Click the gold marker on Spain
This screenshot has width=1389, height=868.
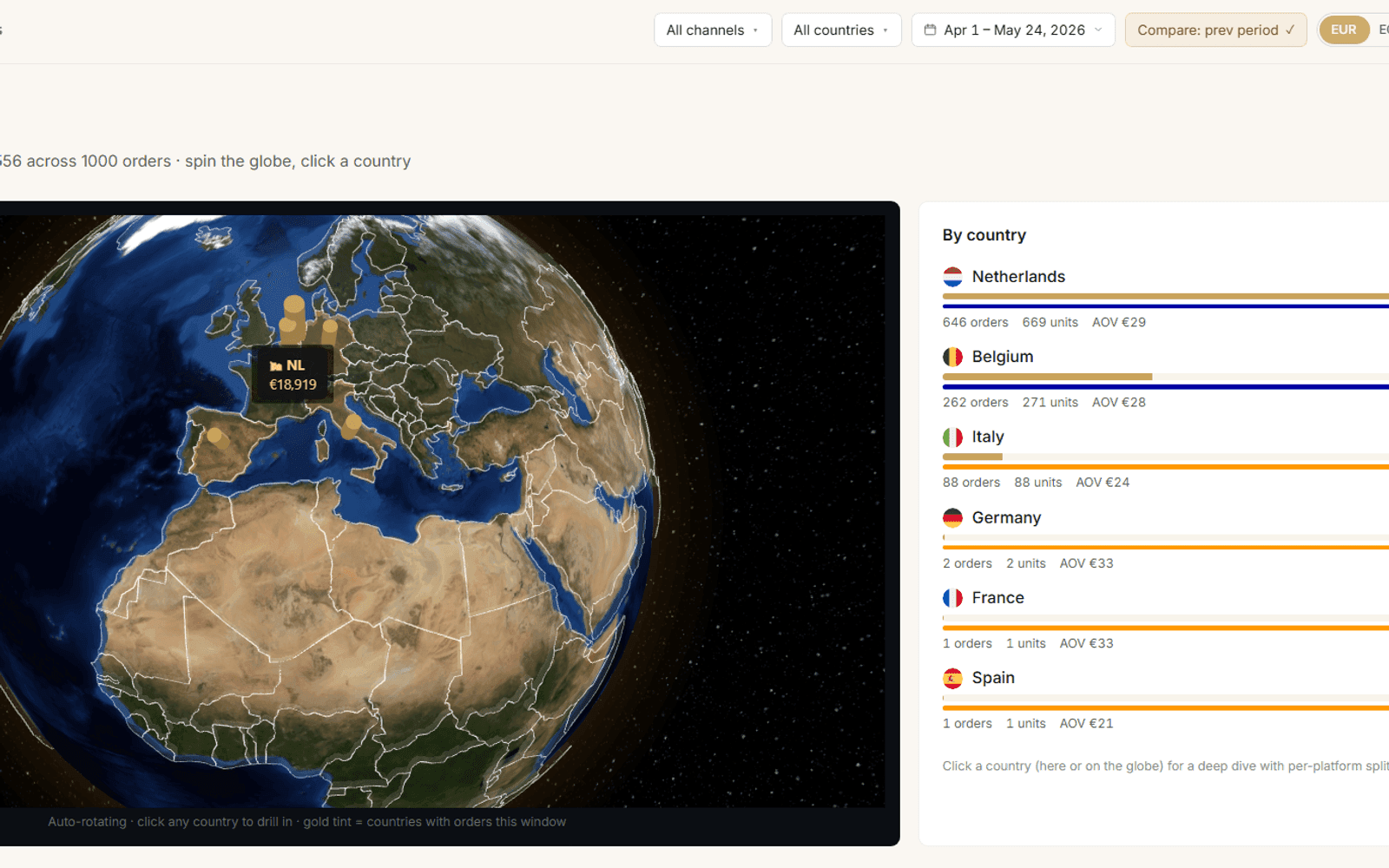[x=216, y=438]
